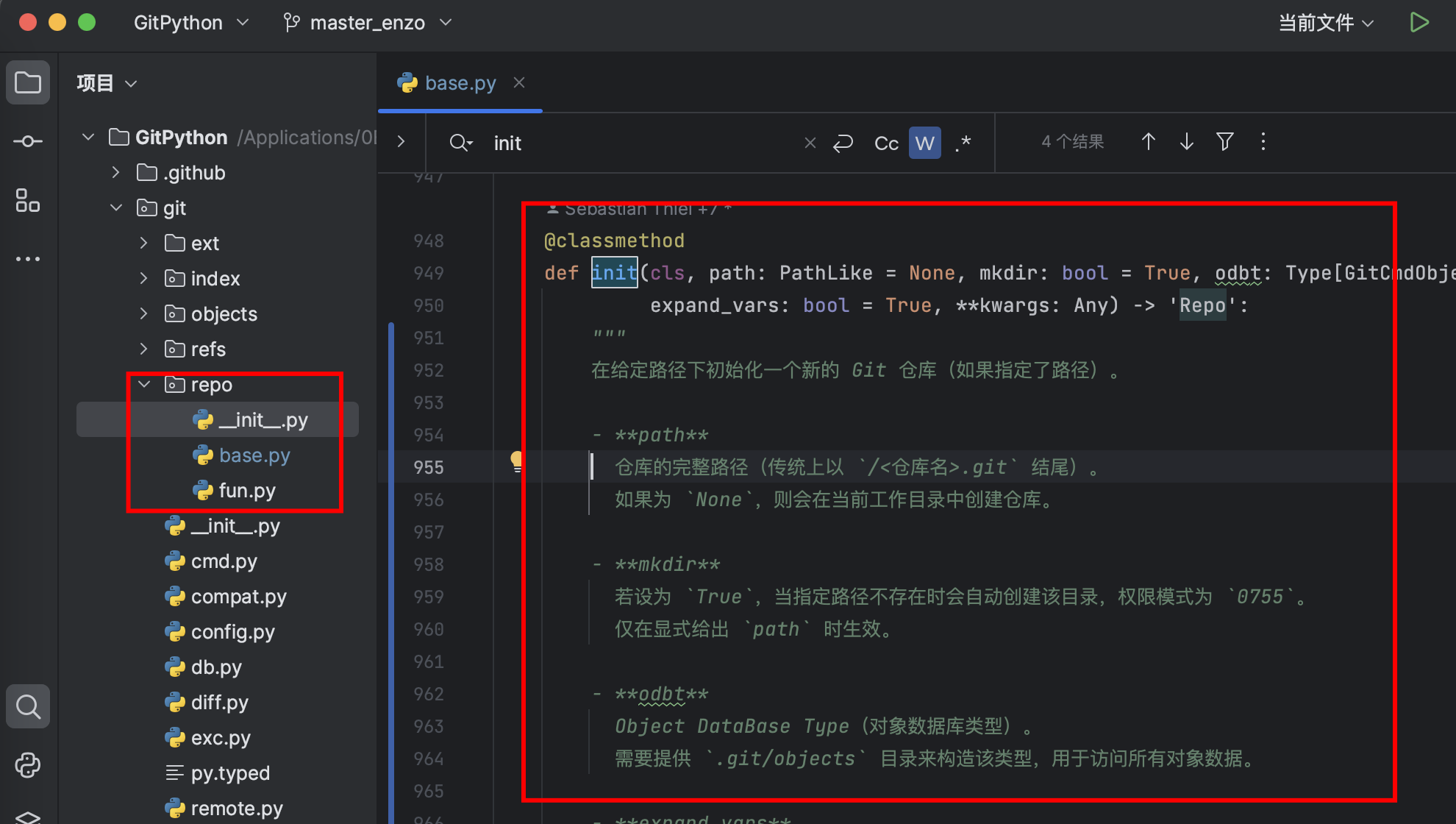Open exc.py in project tree

[x=207, y=738]
